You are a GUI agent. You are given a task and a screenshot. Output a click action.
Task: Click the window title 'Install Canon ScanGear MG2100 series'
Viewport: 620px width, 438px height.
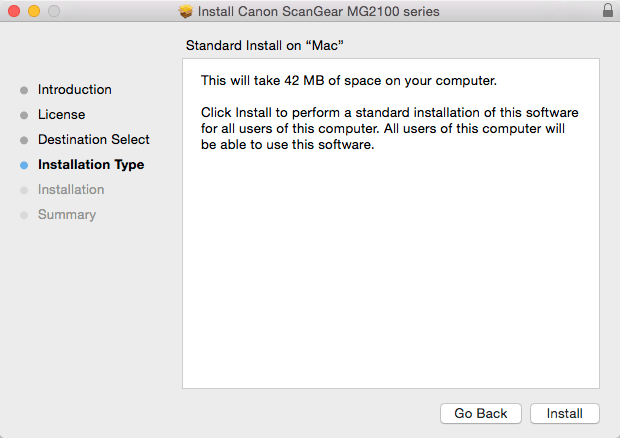318,11
